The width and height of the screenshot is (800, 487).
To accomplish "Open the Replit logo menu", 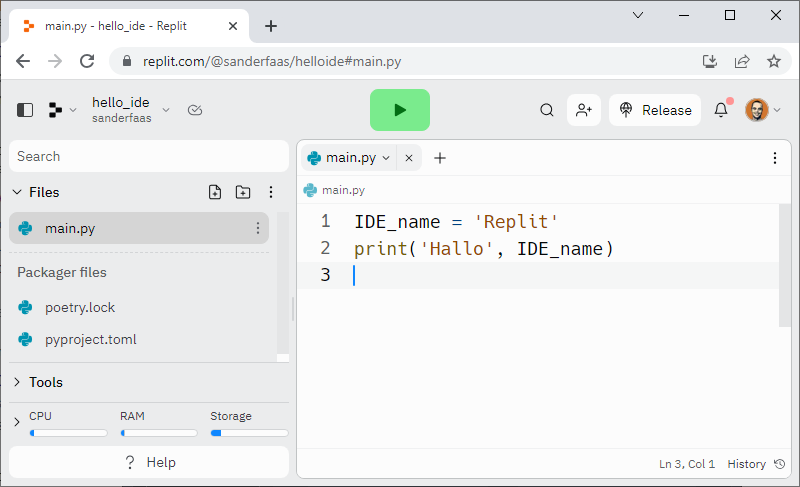I will [x=55, y=110].
